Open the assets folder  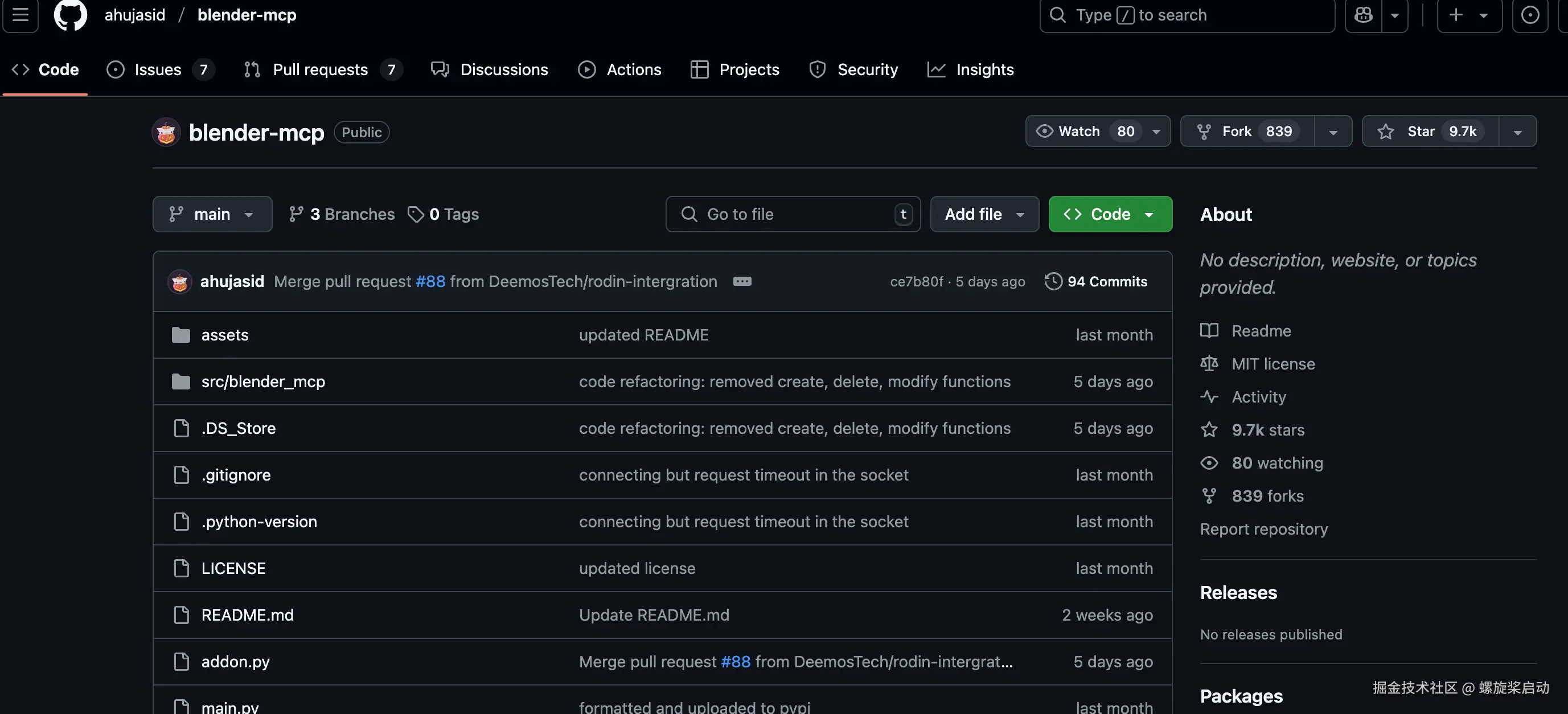[224, 335]
